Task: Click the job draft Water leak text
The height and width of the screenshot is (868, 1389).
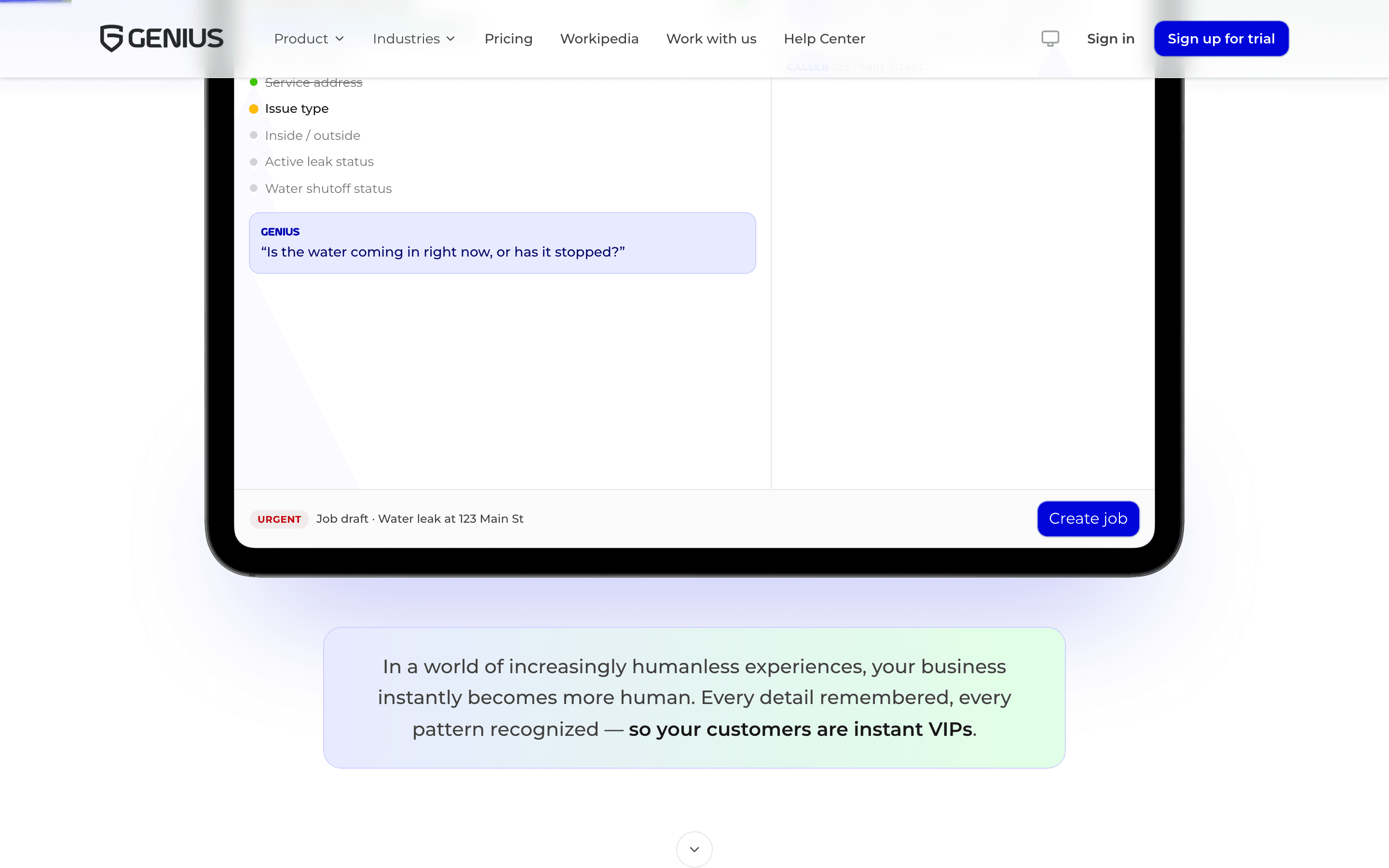Action: [x=420, y=519]
